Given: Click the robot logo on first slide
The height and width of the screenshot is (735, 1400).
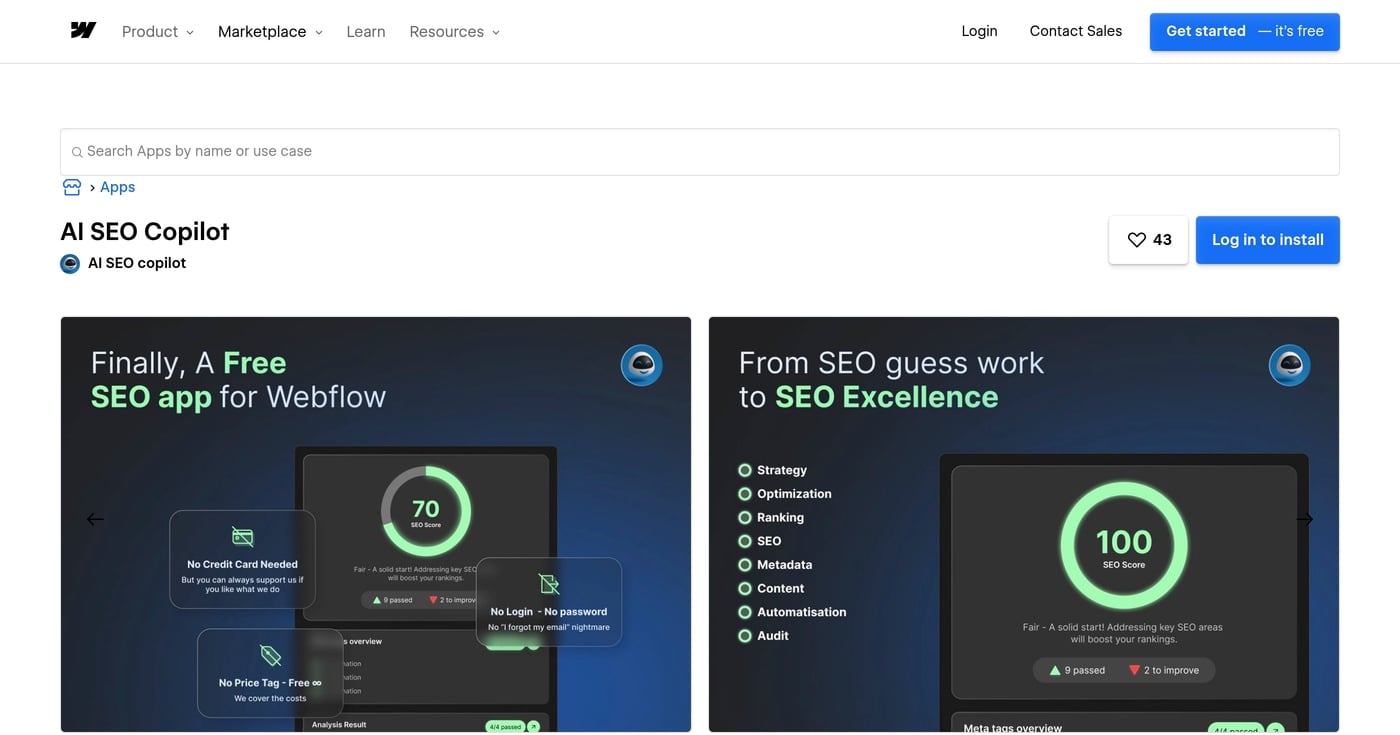Looking at the screenshot, I should (x=641, y=366).
